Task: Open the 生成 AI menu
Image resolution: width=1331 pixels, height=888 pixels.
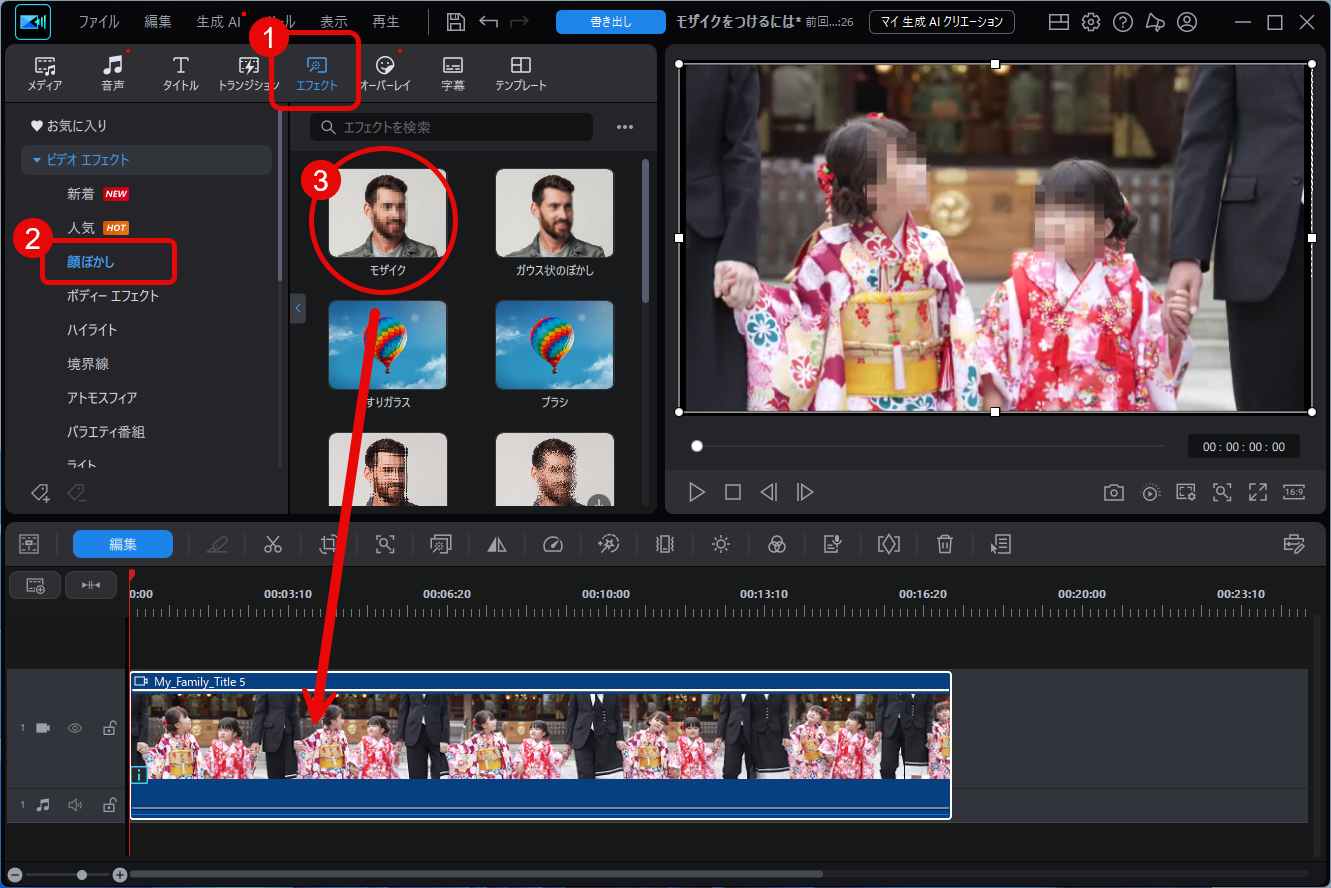Action: pyautogui.click(x=218, y=21)
